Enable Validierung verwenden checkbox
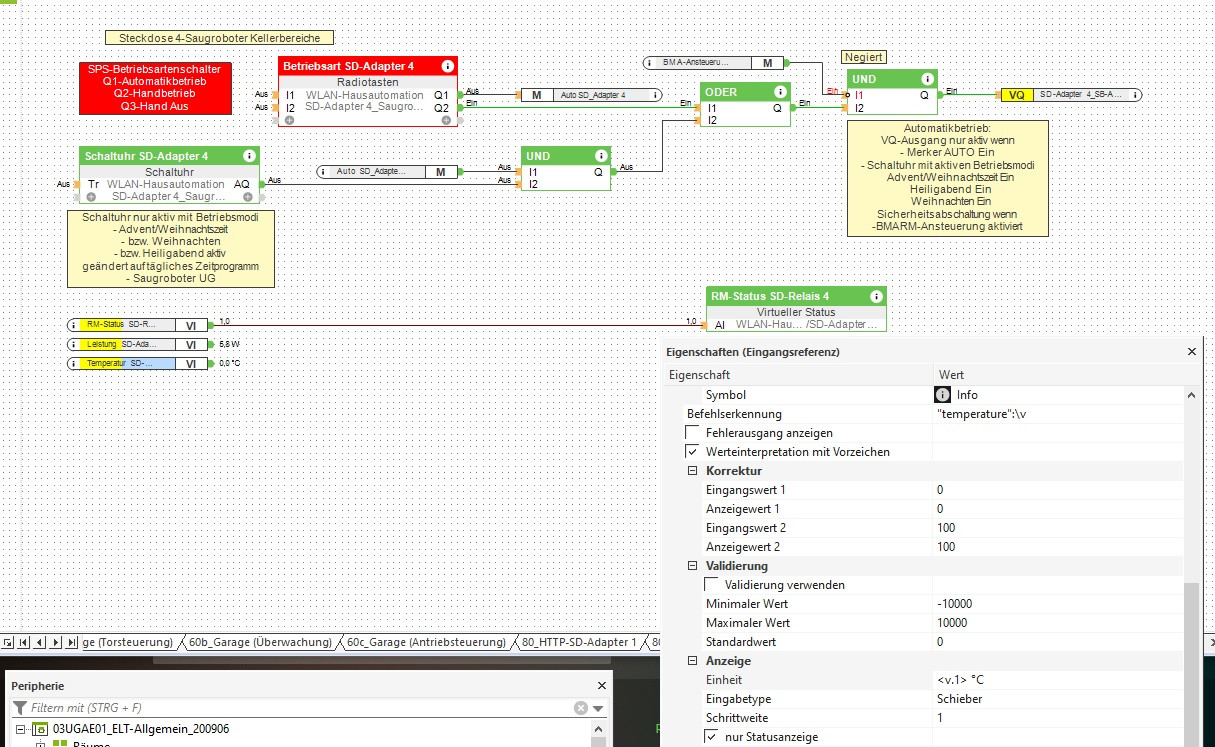 pos(711,585)
